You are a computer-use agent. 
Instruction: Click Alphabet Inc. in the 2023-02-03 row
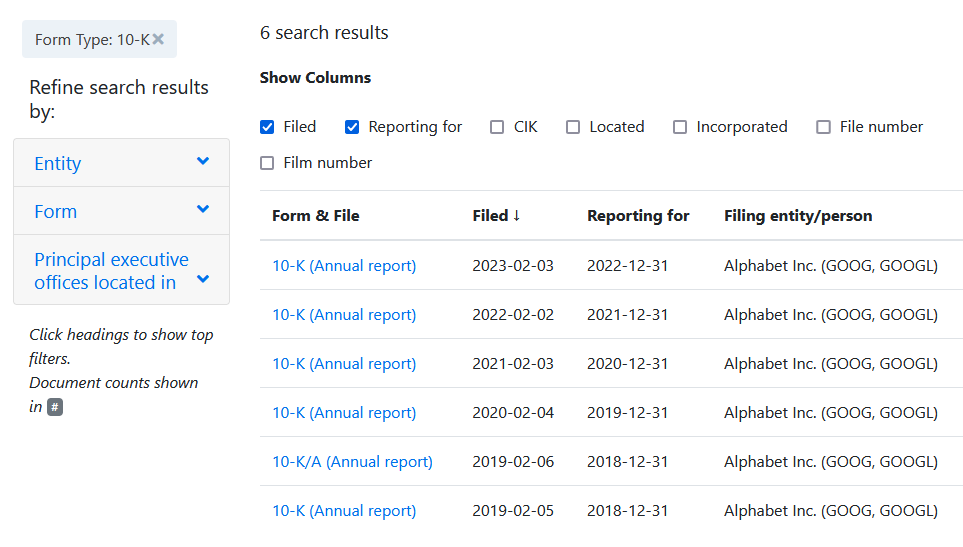(831, 266)
